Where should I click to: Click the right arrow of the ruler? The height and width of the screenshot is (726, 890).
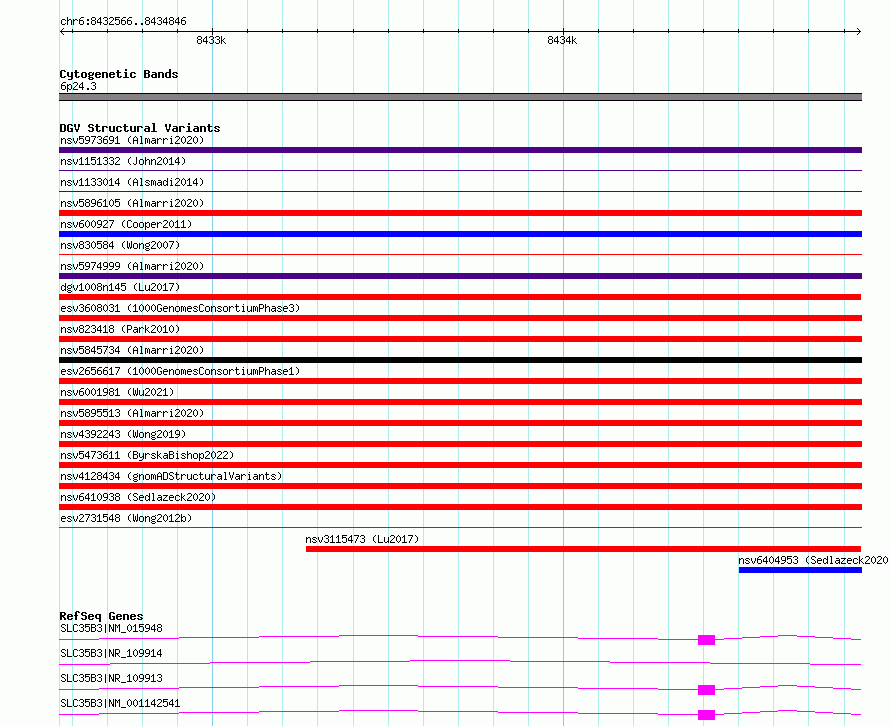(859, 31)
